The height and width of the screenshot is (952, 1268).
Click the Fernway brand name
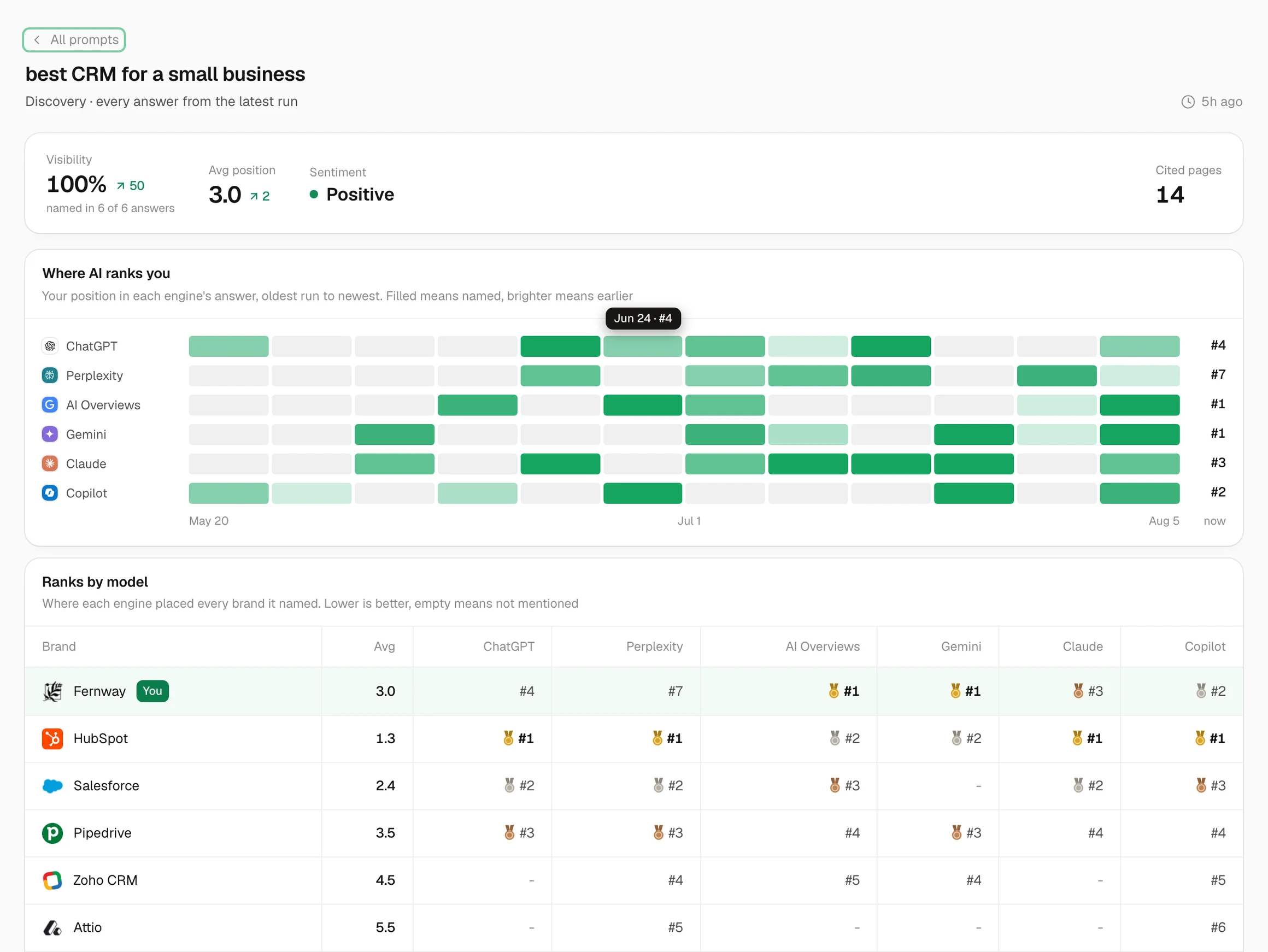tap(99, 691)
